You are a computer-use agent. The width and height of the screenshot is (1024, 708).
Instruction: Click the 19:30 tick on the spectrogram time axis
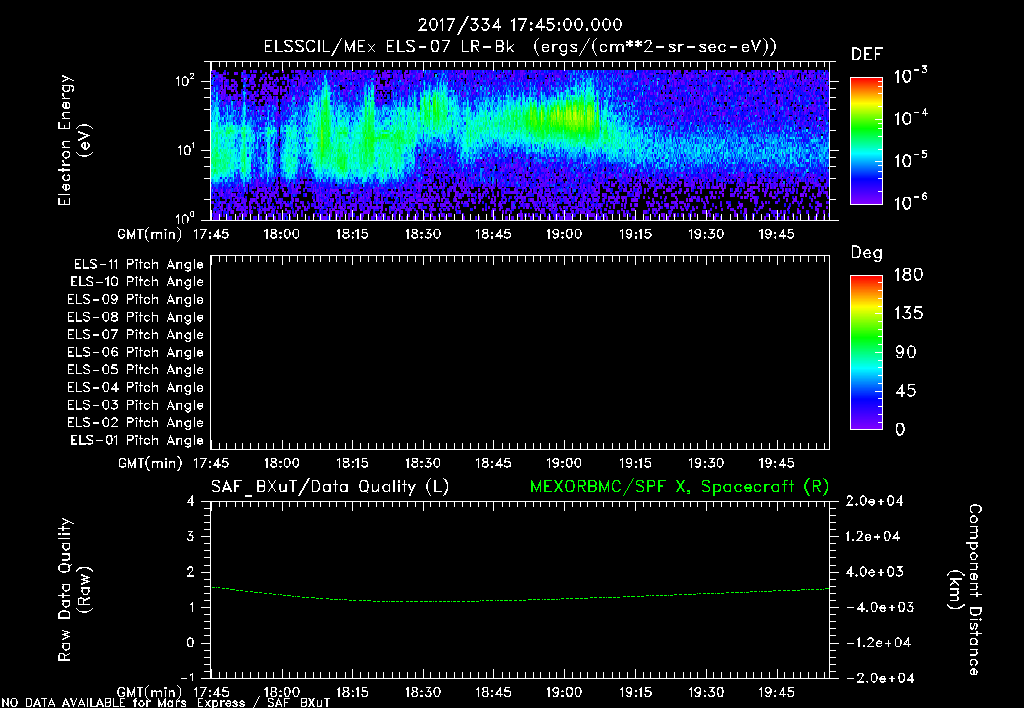click(x=706, y=234)
